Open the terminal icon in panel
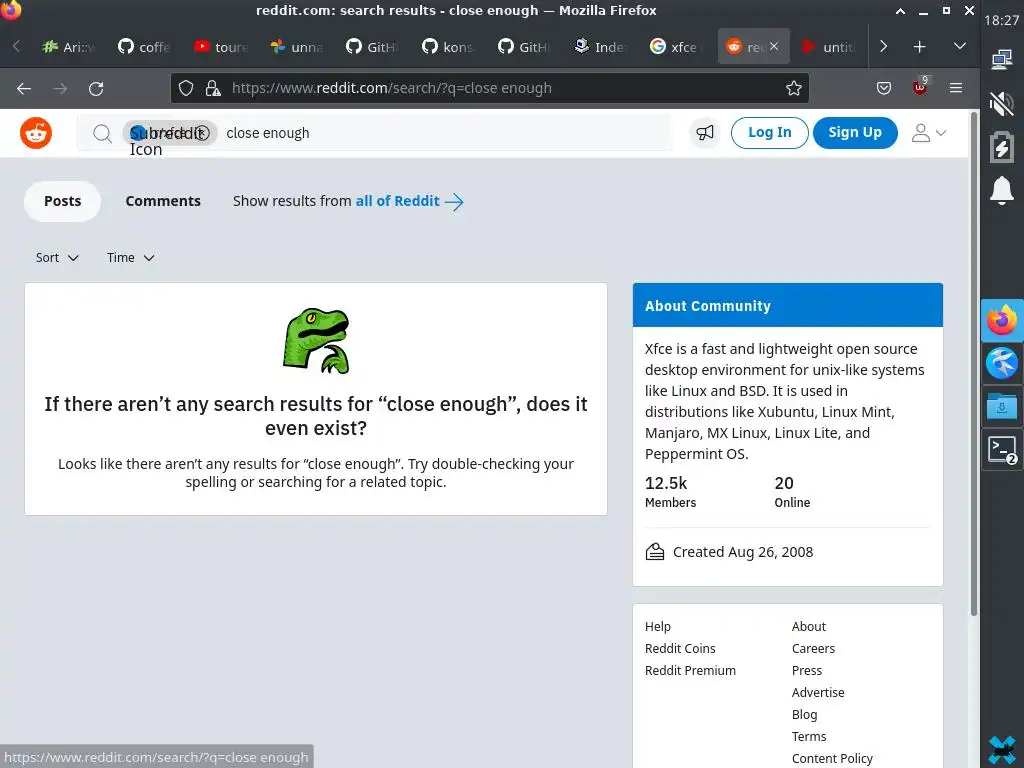This screenshot has height=768, width=1024. 1002,450
